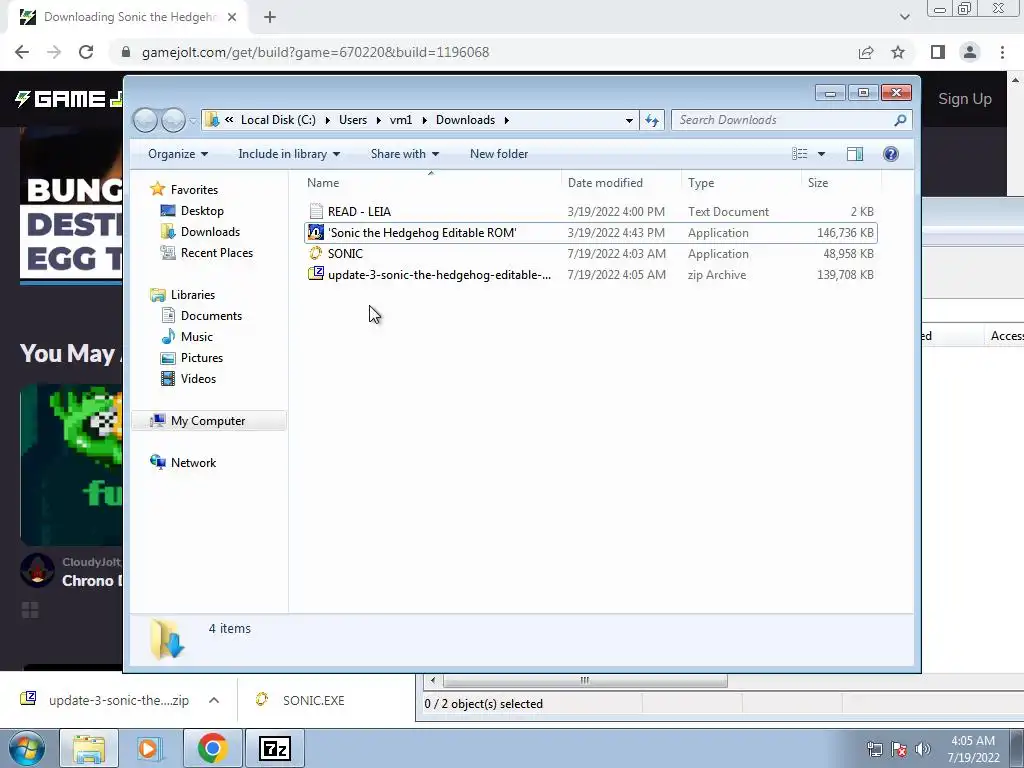Open a new Chrome tab
The image size is (1024, 768).
pyautogui.click(x=270, y=17)
